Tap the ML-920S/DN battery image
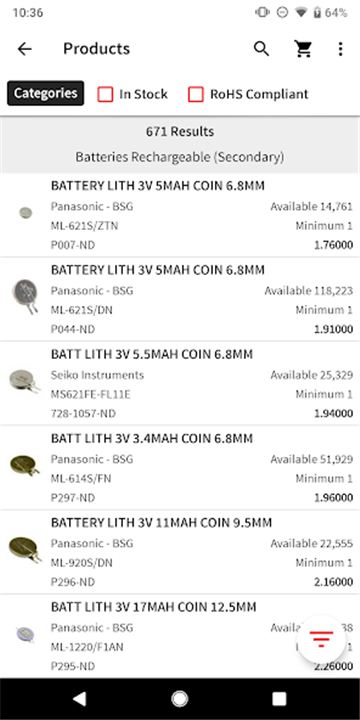This screenshot has height=720, width=360. 25,549
